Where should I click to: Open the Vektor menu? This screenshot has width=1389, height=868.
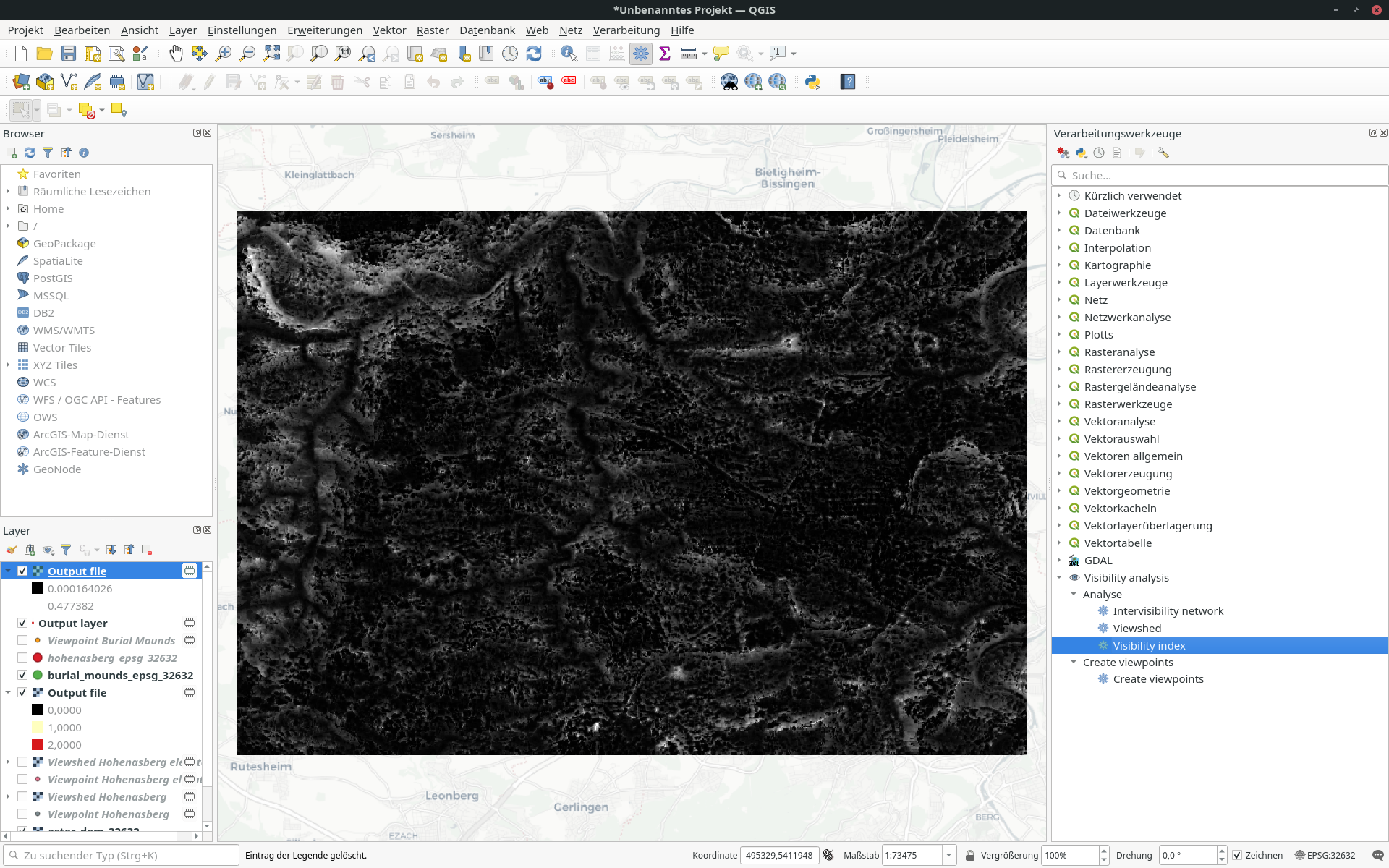point(389,30)
